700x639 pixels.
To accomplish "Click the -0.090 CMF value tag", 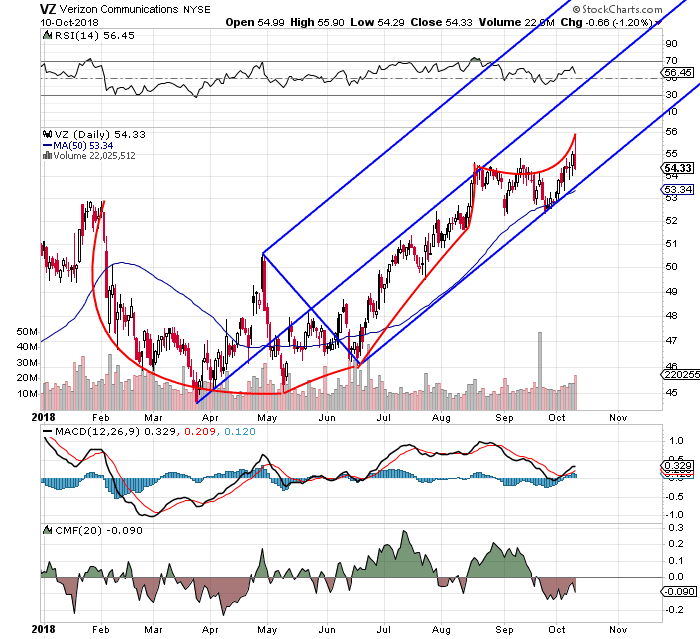I will 678,592.
